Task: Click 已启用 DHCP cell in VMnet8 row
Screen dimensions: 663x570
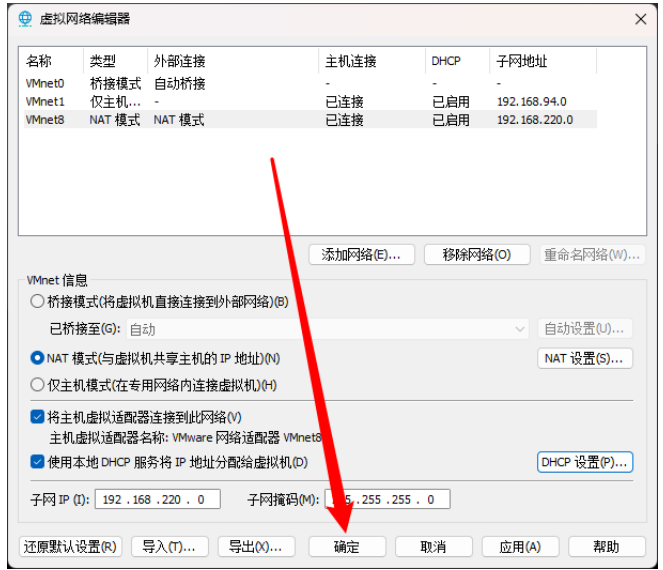Action: 451,120
